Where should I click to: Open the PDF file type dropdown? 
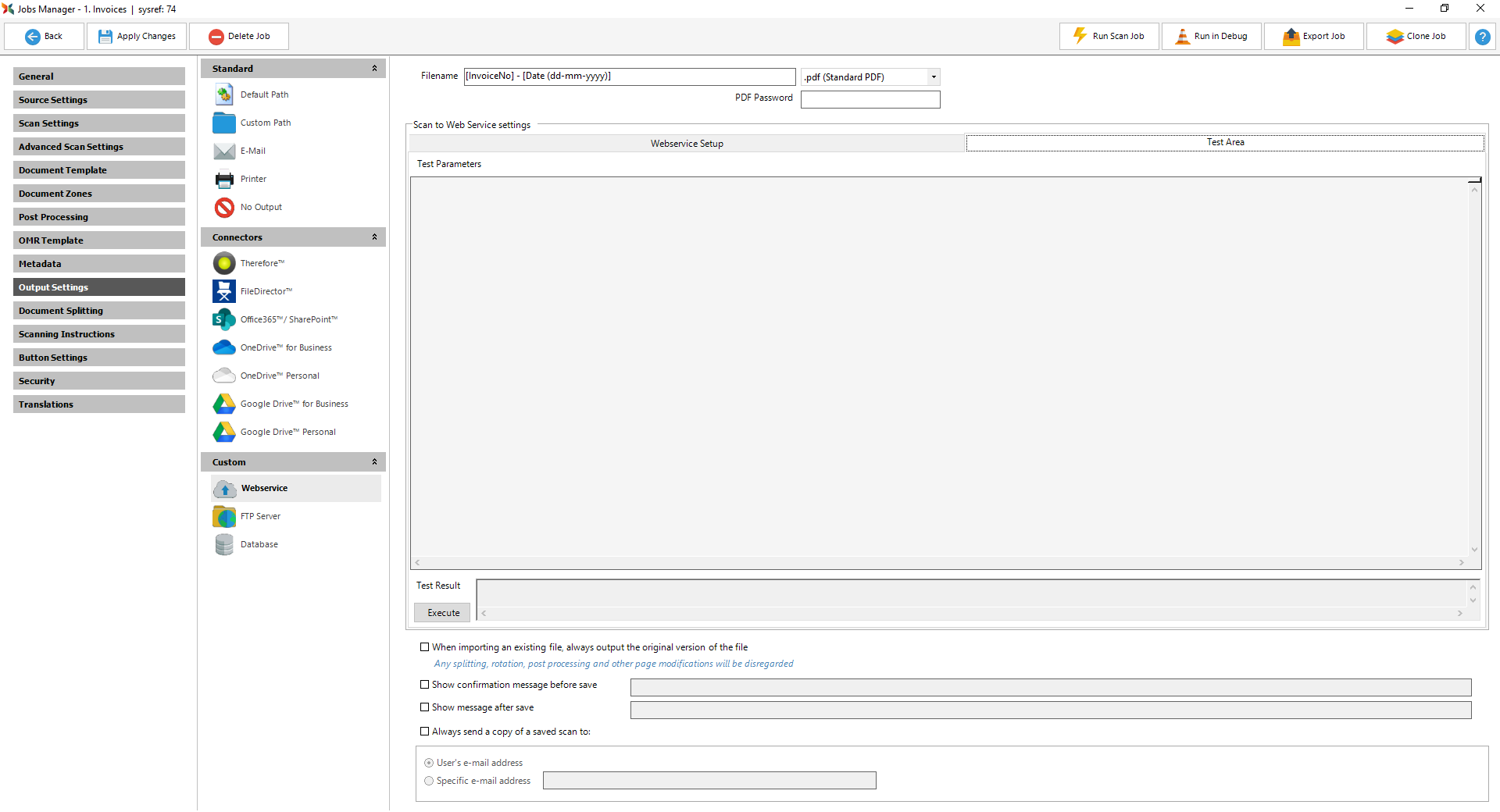[x=933, y=77]
